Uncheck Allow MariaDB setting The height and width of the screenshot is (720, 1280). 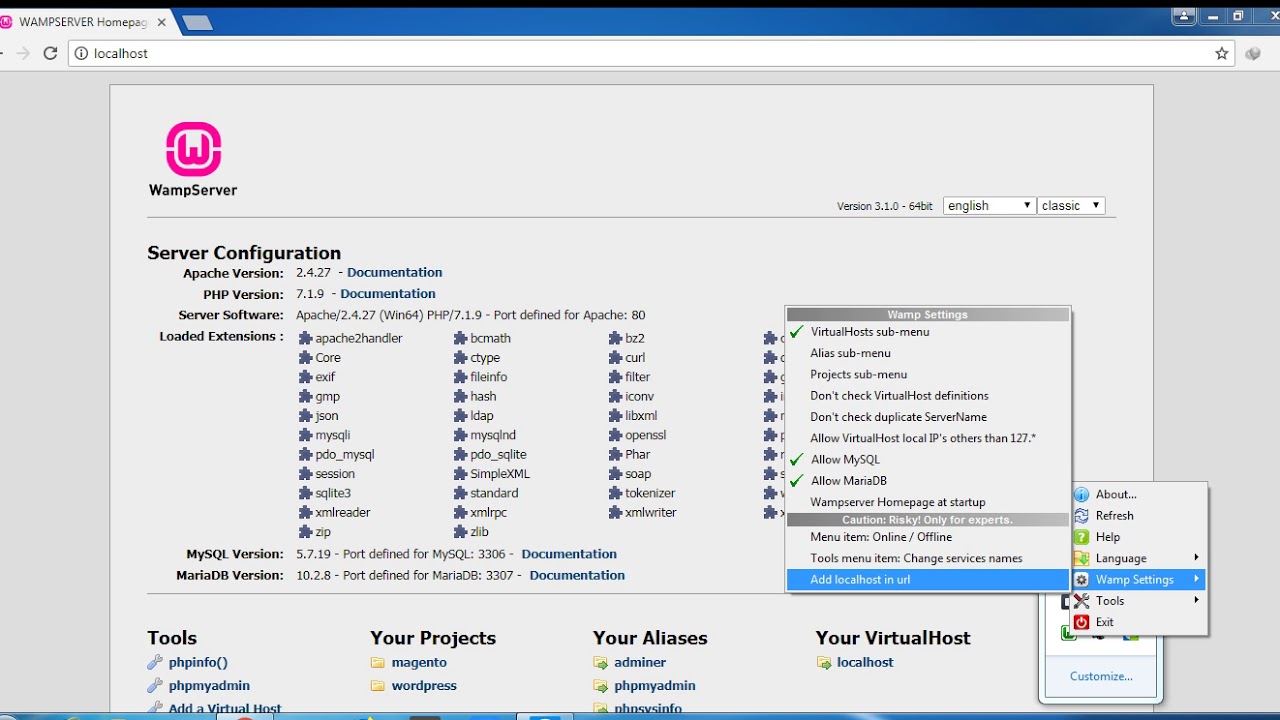click(928, 480)
